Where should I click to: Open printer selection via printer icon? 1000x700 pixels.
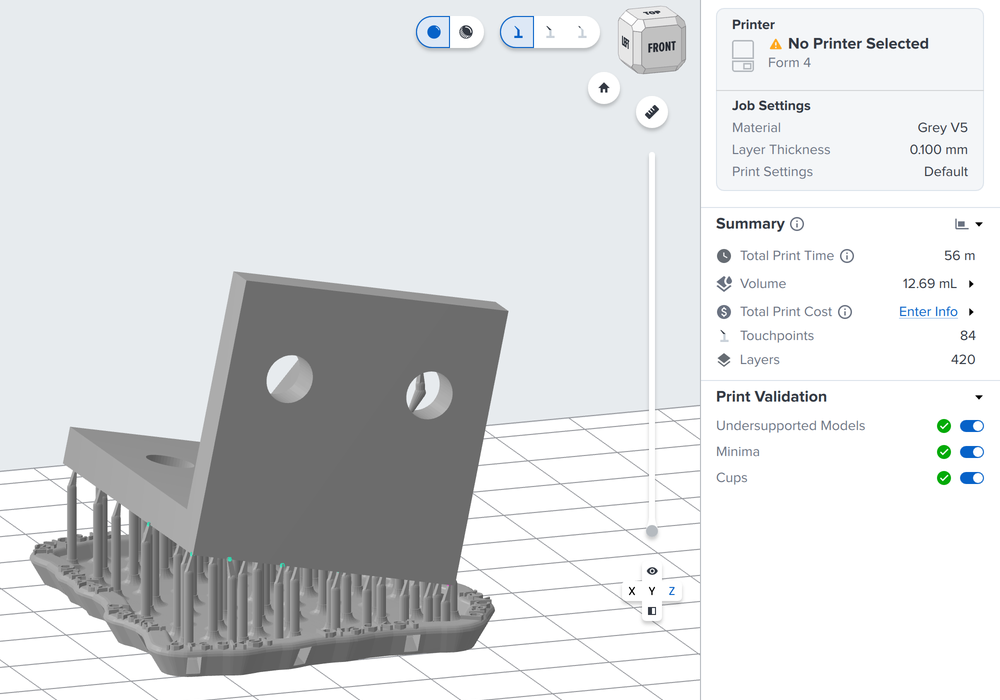coord(743,56)
